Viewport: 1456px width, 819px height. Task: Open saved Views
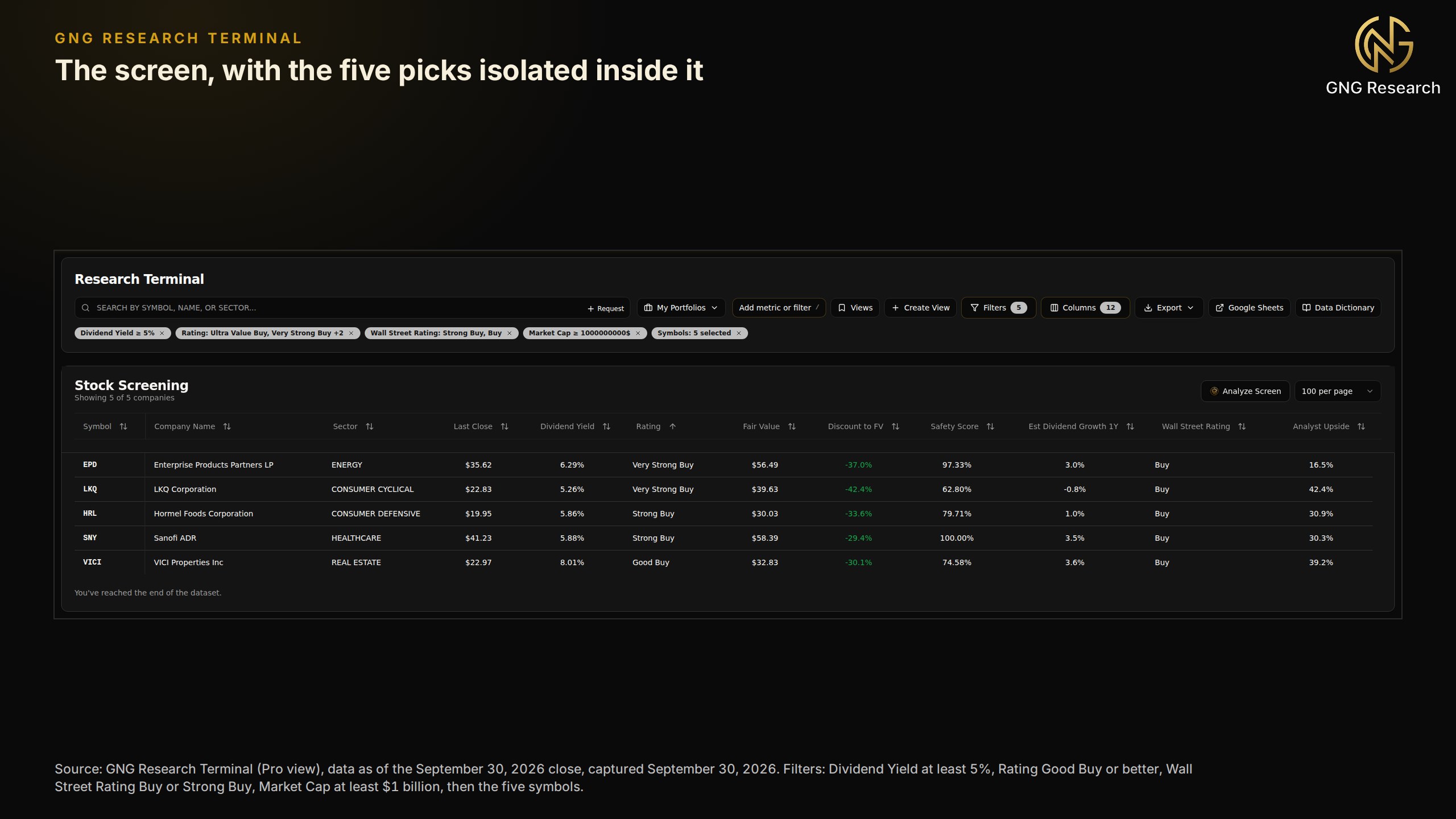855,308
